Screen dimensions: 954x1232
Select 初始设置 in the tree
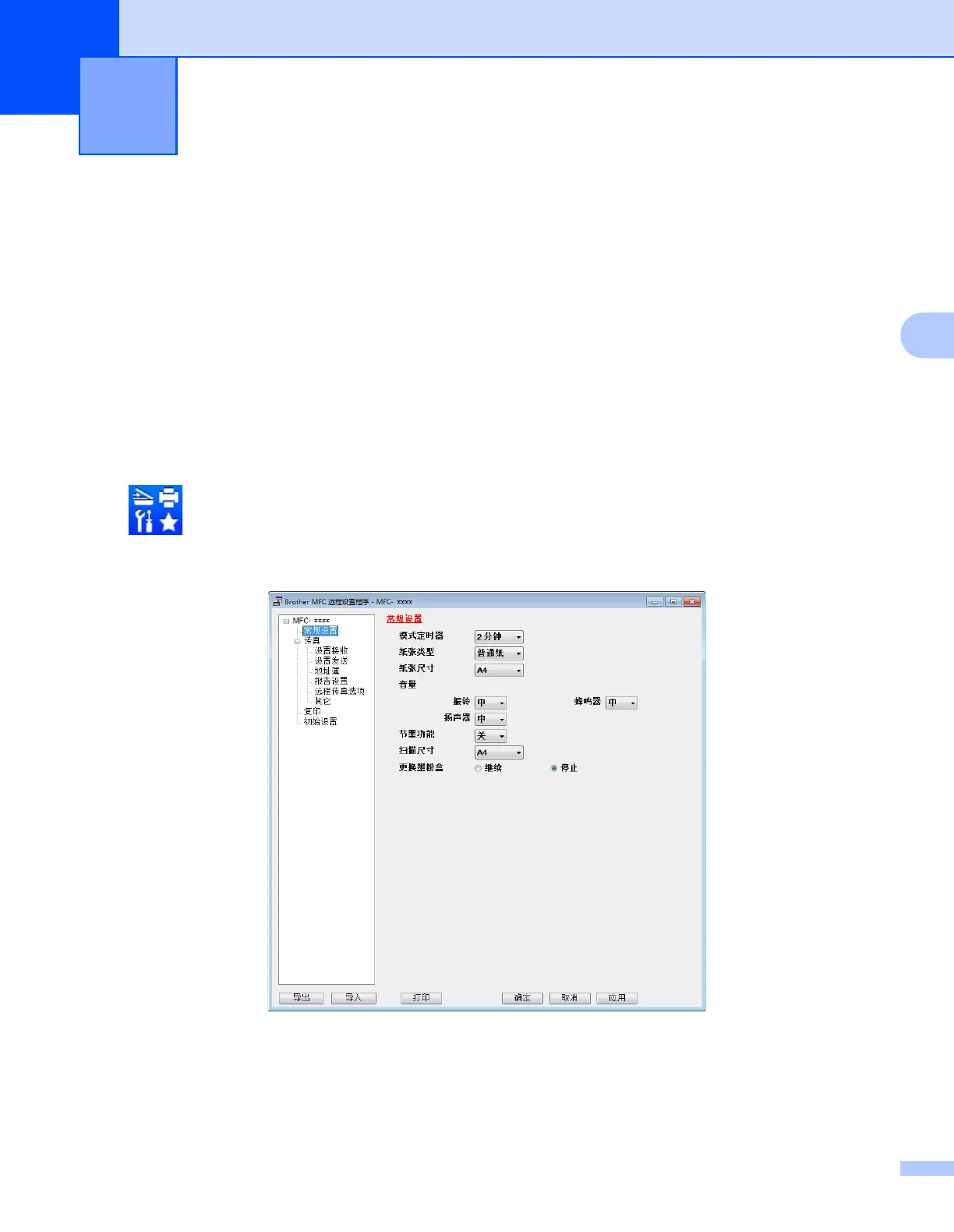point(320,721)
